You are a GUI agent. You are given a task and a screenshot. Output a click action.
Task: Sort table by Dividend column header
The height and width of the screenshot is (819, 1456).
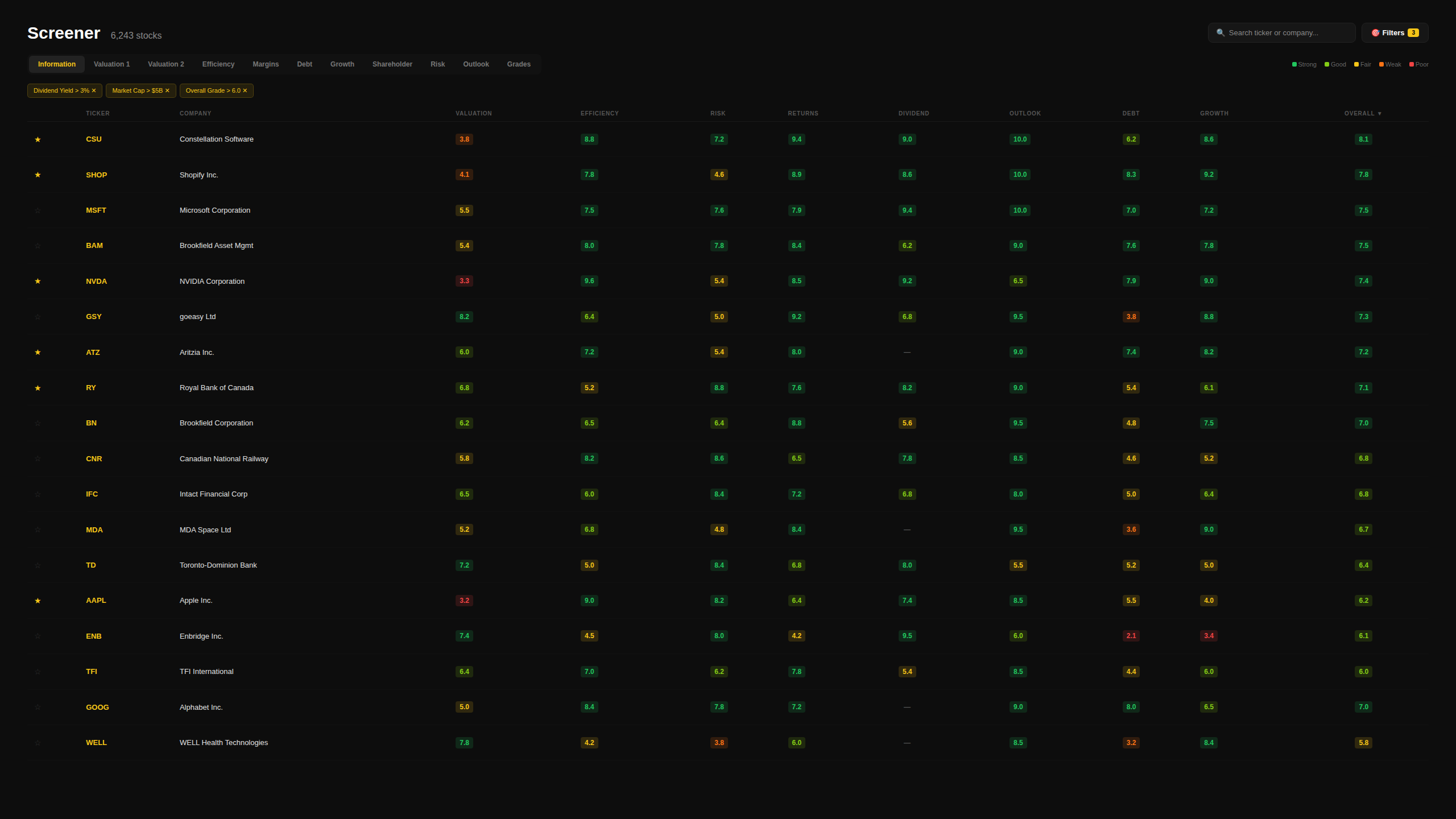(x=913, y=114)
